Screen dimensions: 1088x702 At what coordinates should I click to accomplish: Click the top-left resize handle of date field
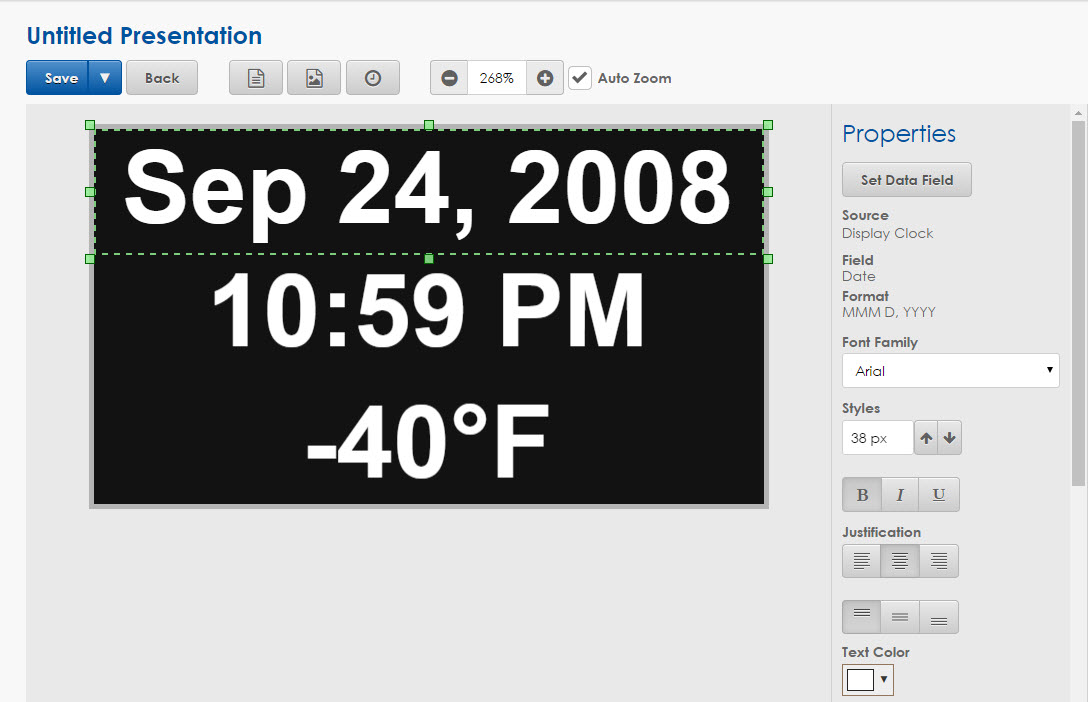point(90,125)
